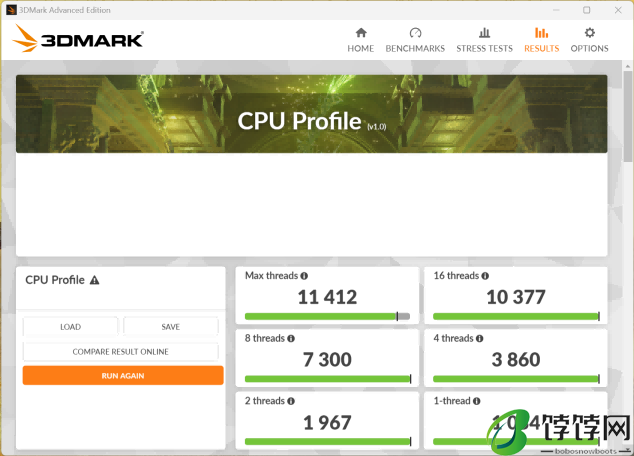634x456 pixels.
Task: Click the CPU Profile banner image
Action: (311, 114)
